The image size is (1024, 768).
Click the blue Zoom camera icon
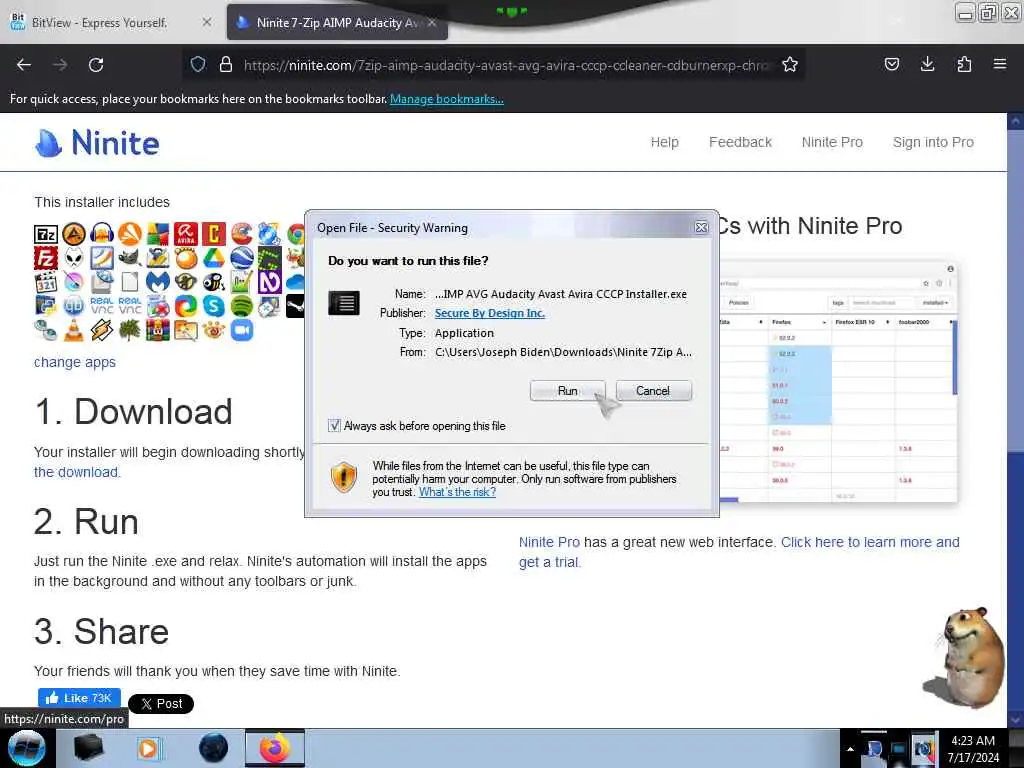242,330
